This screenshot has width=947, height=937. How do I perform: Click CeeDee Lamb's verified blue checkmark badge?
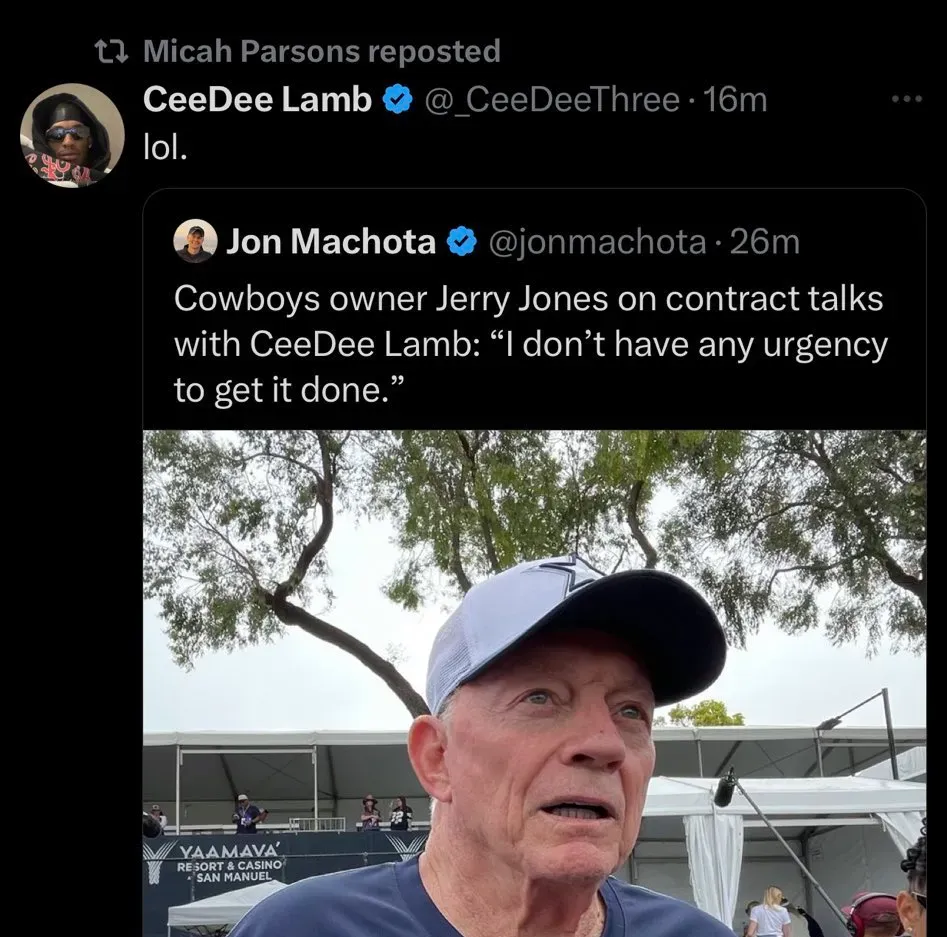(x=399, y=99)
